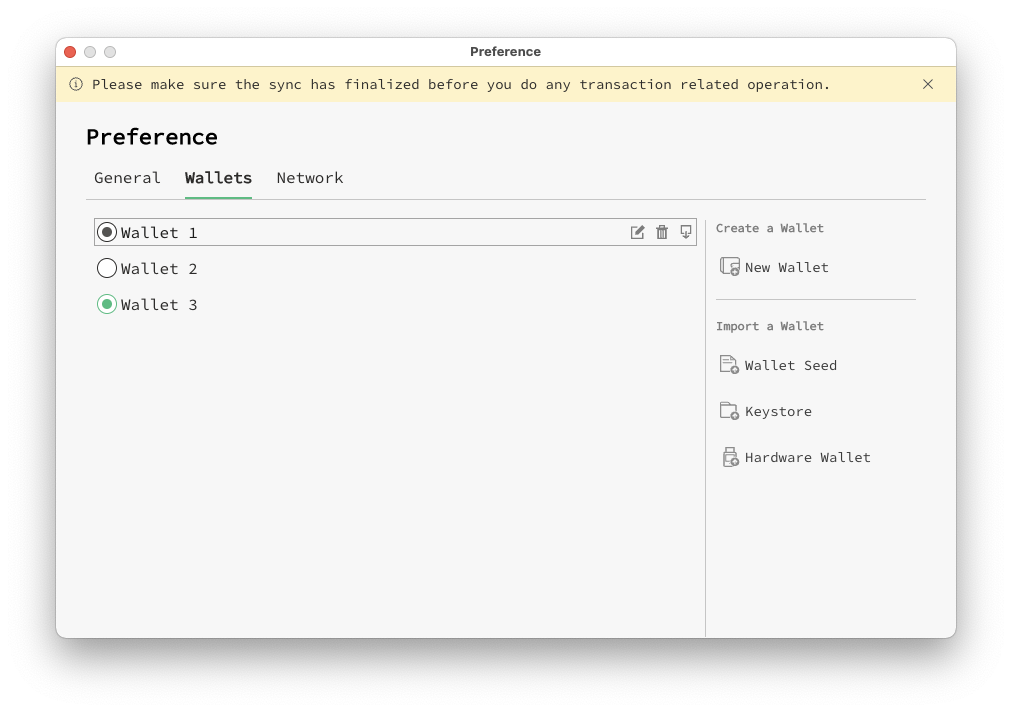Select the Wallet 2 radio button

[x=107, y=268]
